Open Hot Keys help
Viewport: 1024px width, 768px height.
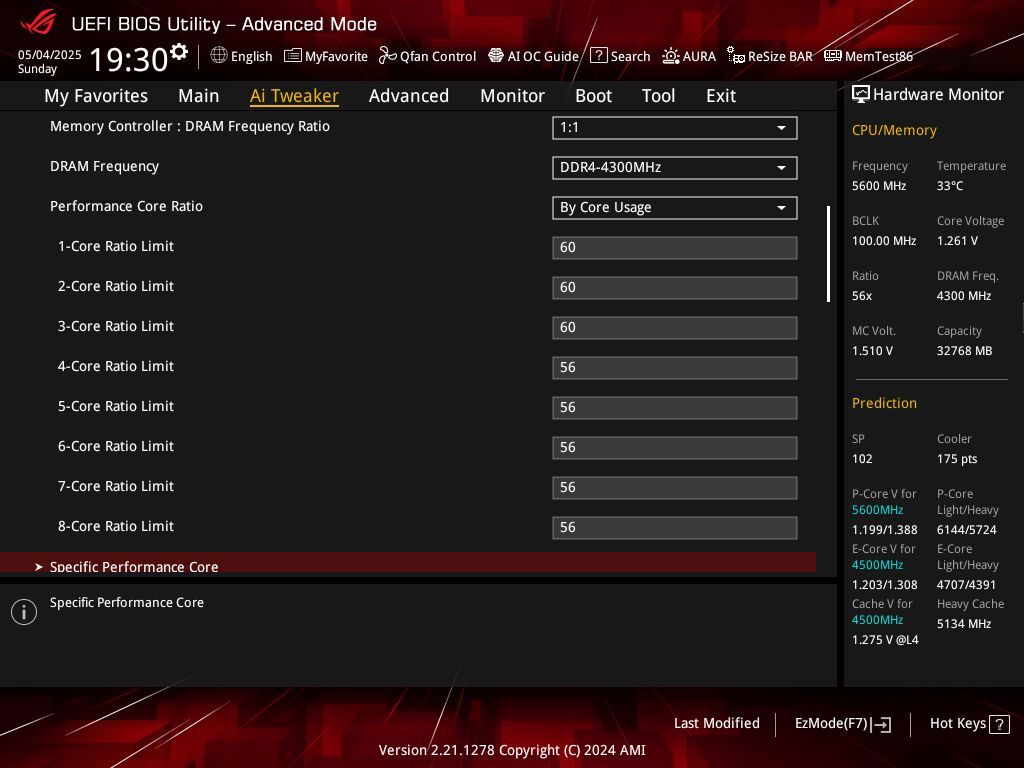coord(969,724)
